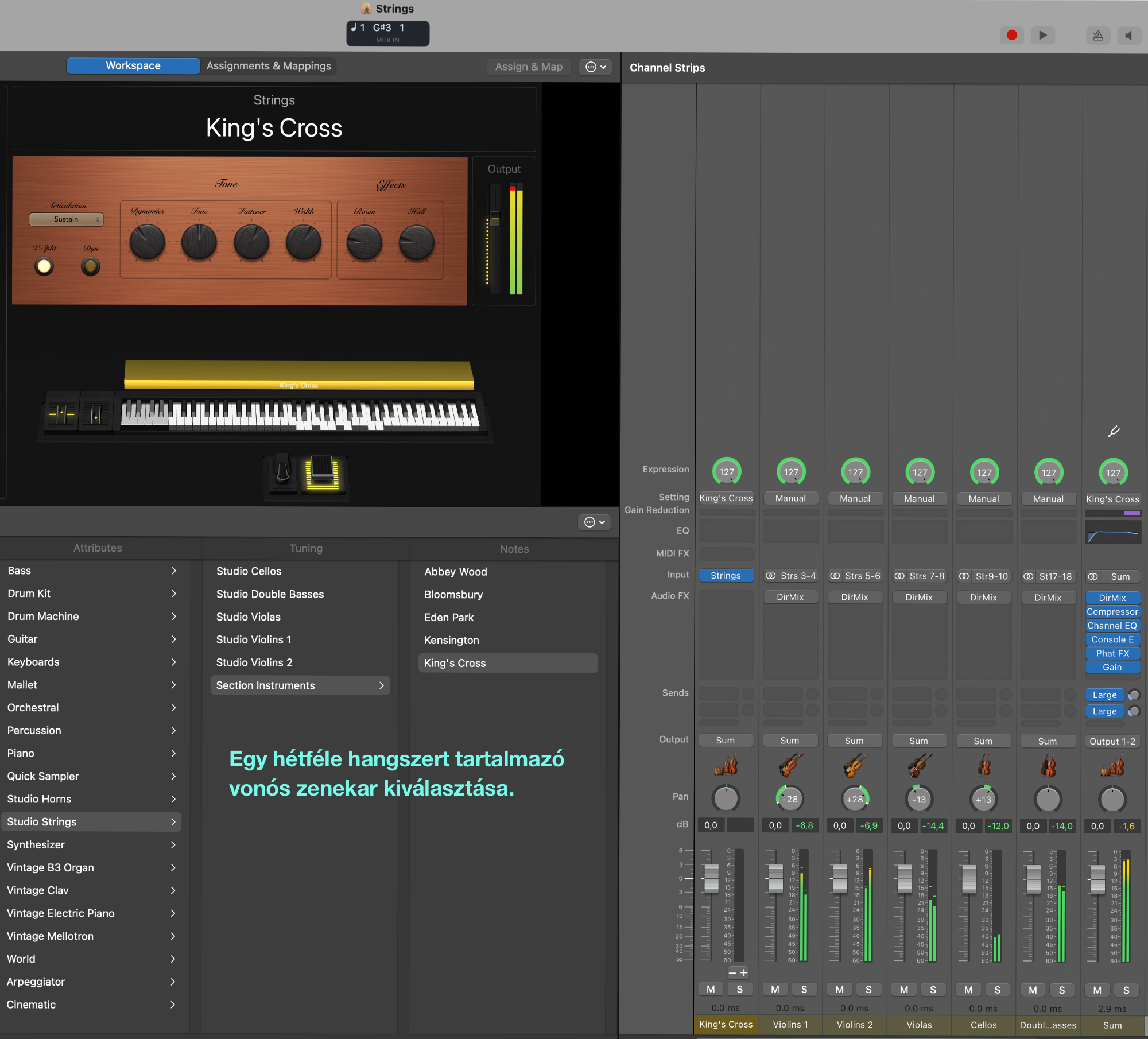The height and width of the screenshot is (1039, 1148).
Task: Click the Sum channel strip instrument icon
Action: click(x=1112, y=766)
